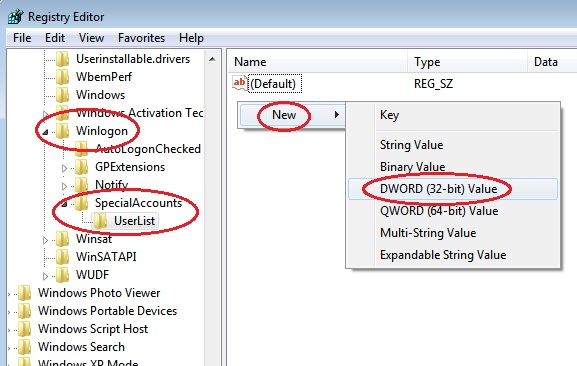
Task: Click the REG_SZ type cell
Action: [x=433, y=84]
